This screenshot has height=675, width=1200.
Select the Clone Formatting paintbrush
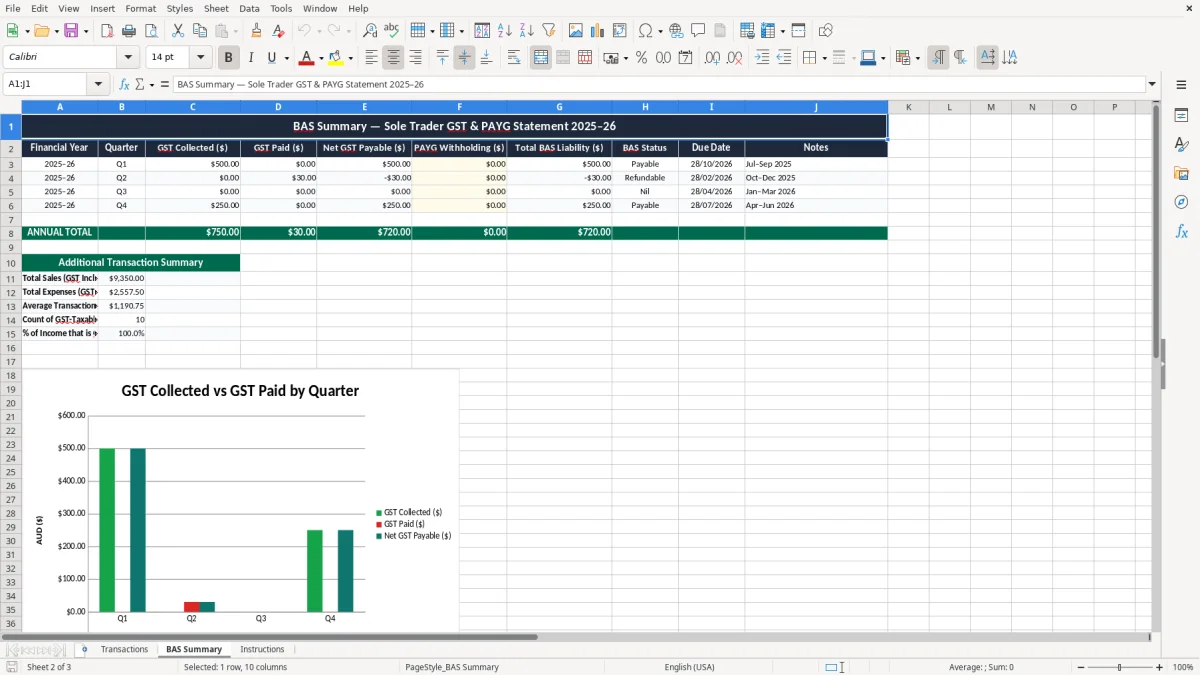click(256, 30)
